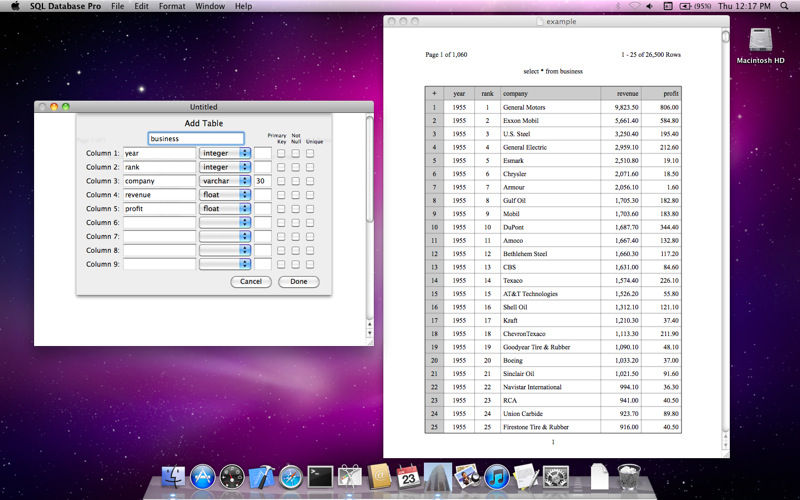Click Done in Add Table dialog
Image resolution: width=800 pixels, height=500 pixels.
(299, 282)
